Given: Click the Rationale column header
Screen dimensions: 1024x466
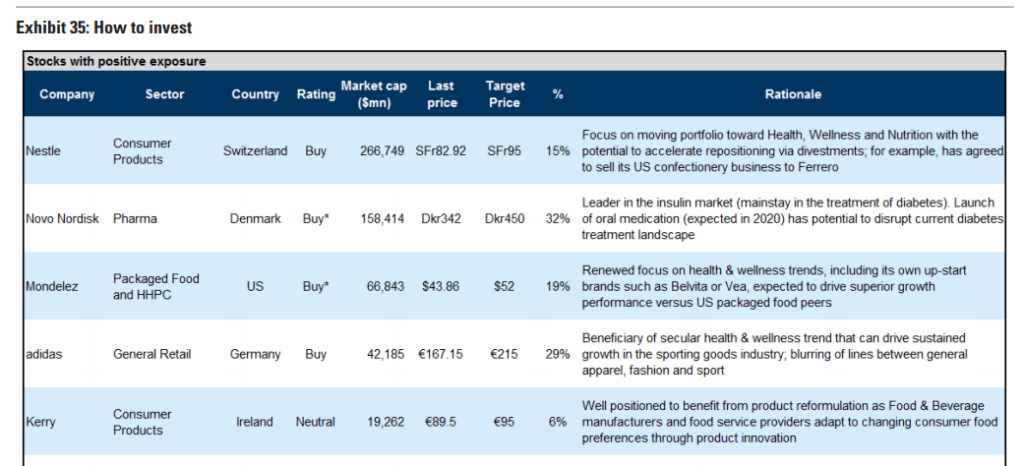Looking at the screenshot, I should pos(793,95).
